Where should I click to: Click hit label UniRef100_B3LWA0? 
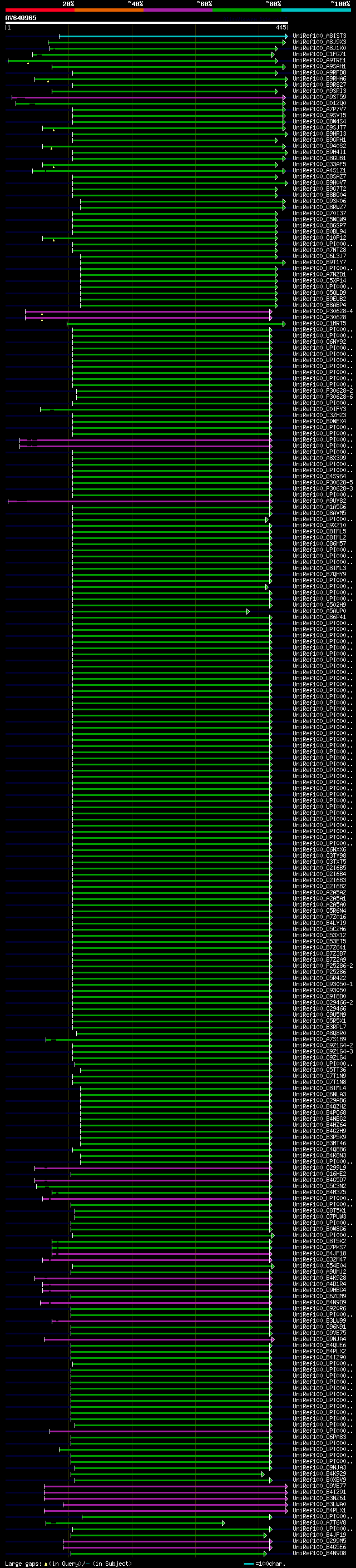tap(319, 1504)
